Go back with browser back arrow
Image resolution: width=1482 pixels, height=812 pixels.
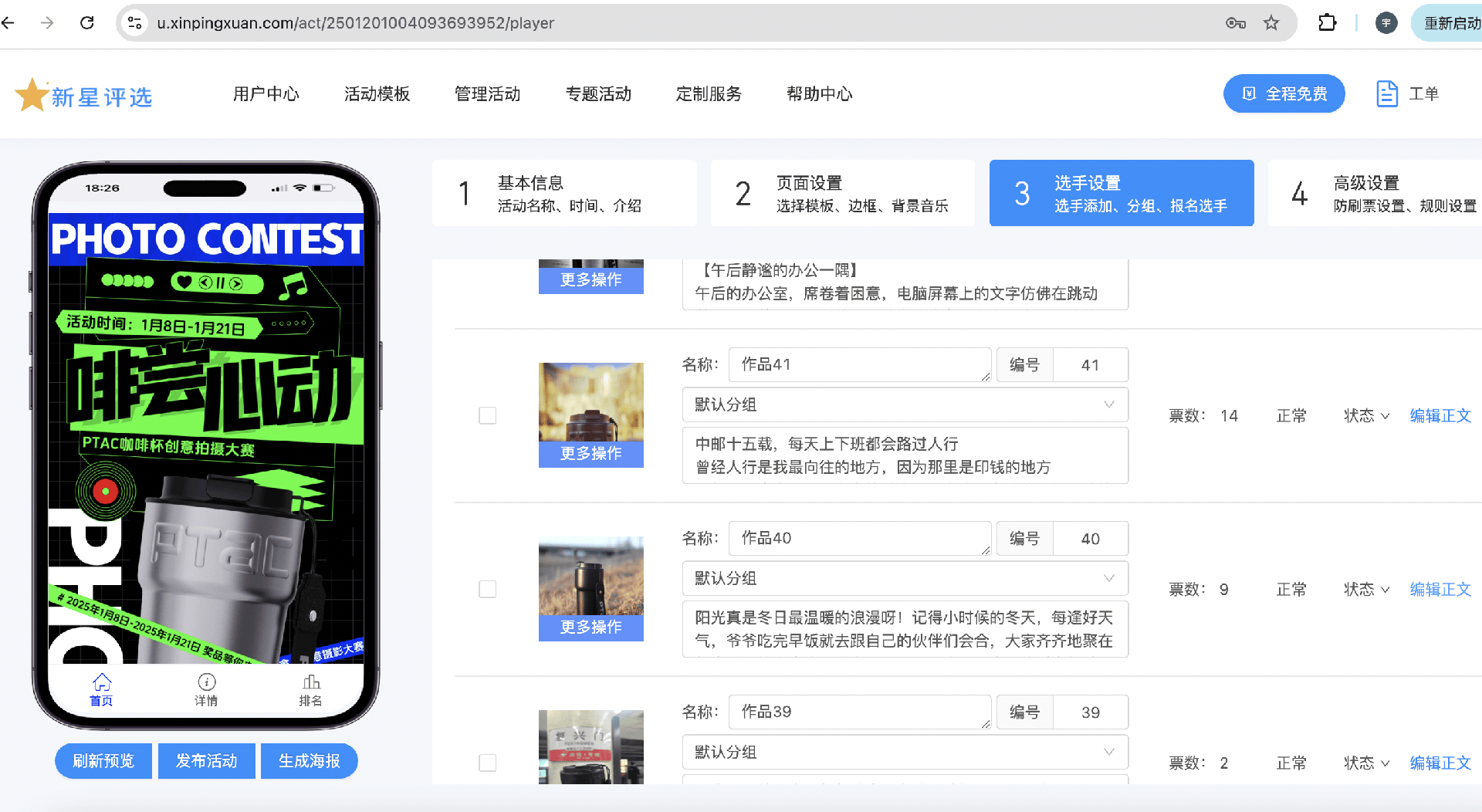[8, 23]
